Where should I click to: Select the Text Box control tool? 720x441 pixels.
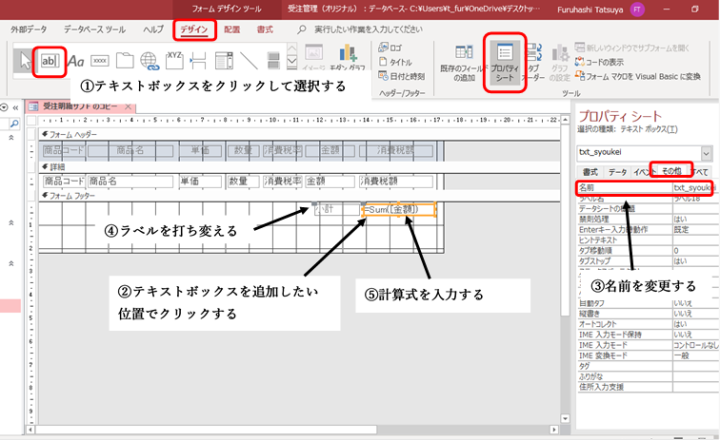[50, 62]
